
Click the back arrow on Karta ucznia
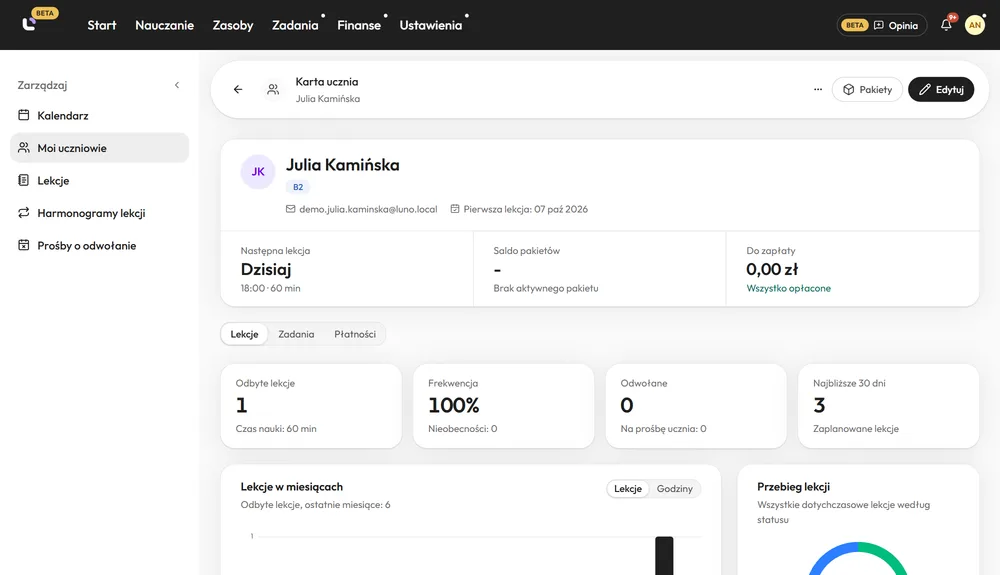(x=238, y=89)
